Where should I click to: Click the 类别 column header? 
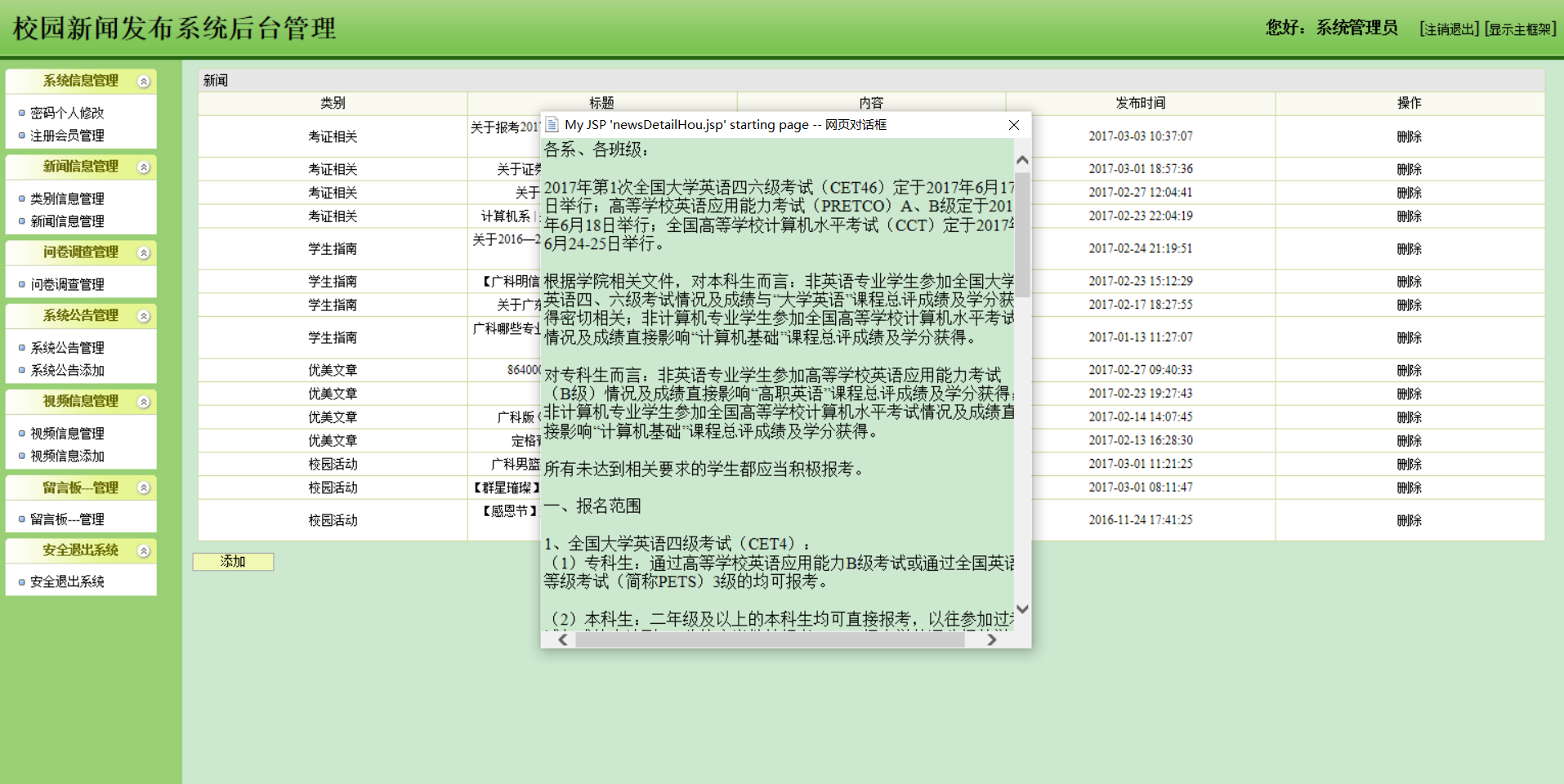333,103
